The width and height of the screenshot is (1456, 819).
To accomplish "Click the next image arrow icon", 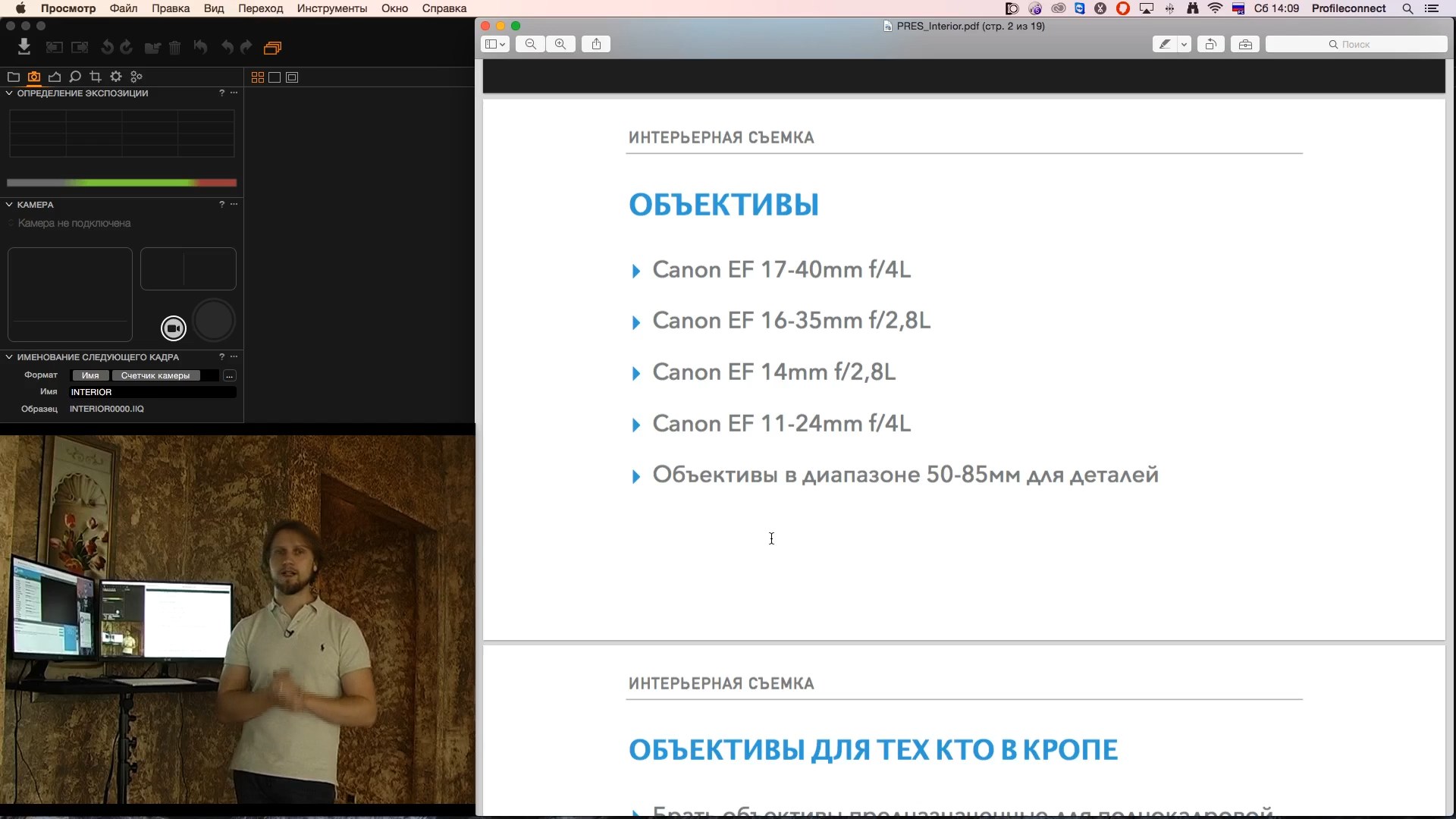I will tap(80, 48).
